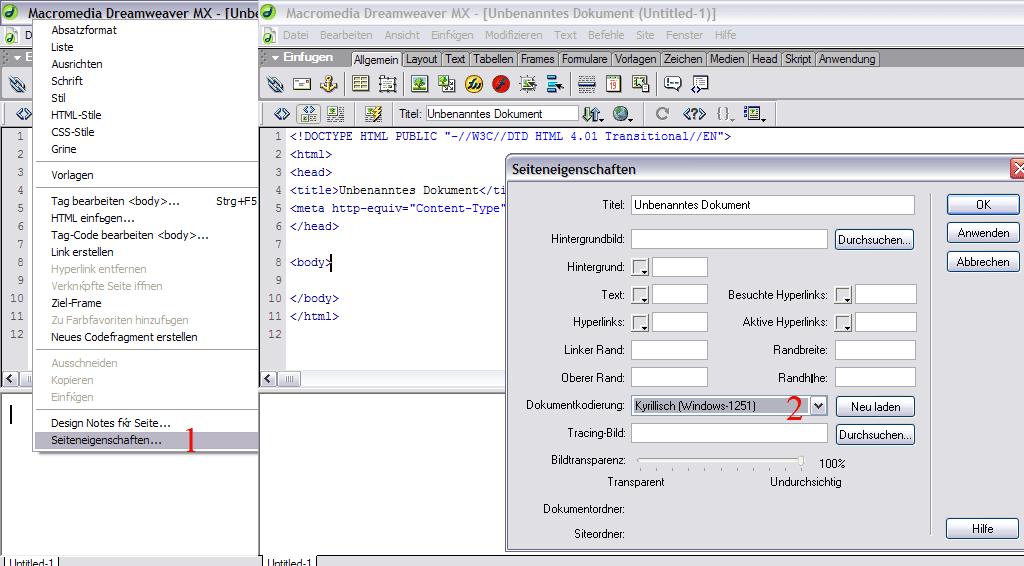Click the dialog Titel input field
1024x566 pixels.
click(773, 205)
